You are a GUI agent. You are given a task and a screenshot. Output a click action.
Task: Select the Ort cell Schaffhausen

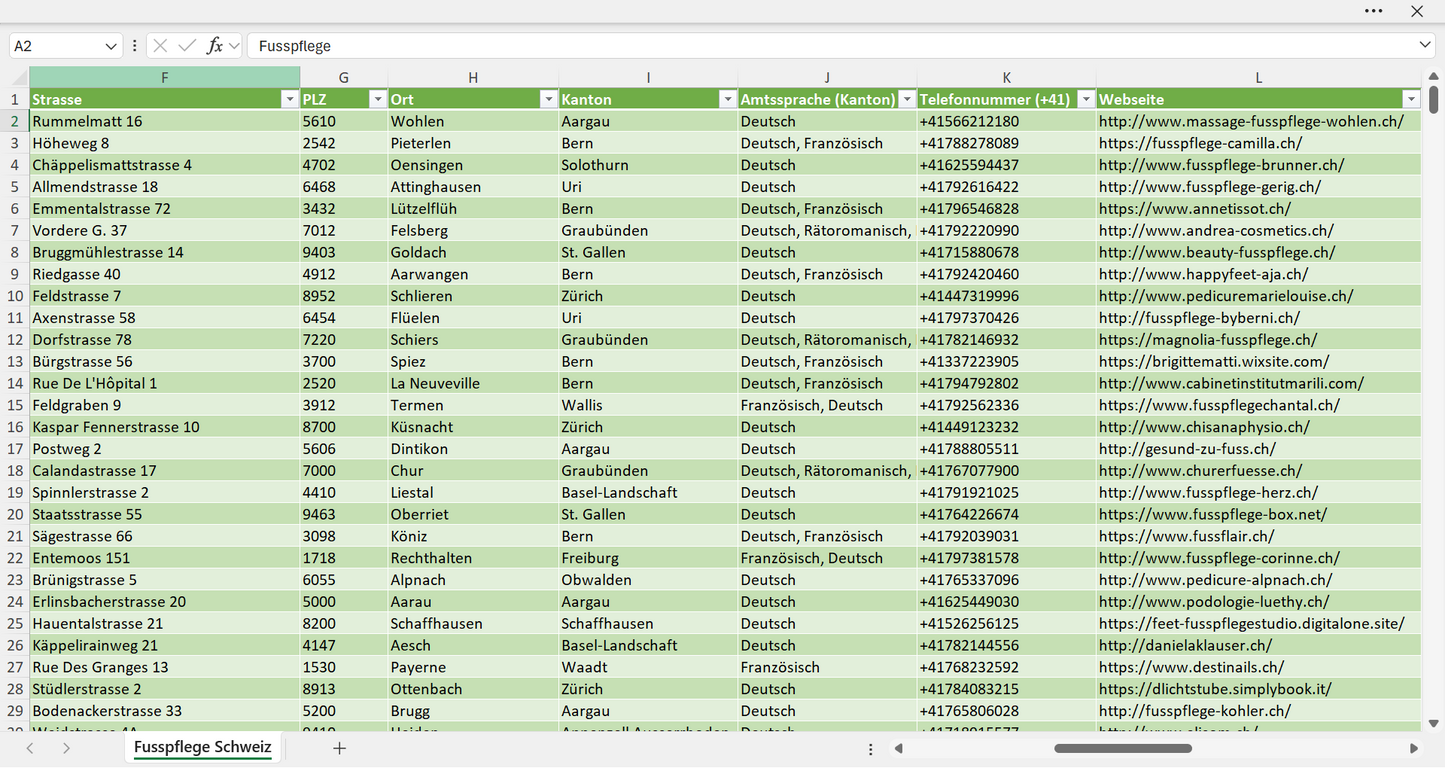pyautogui.click(x=473, y=624)
